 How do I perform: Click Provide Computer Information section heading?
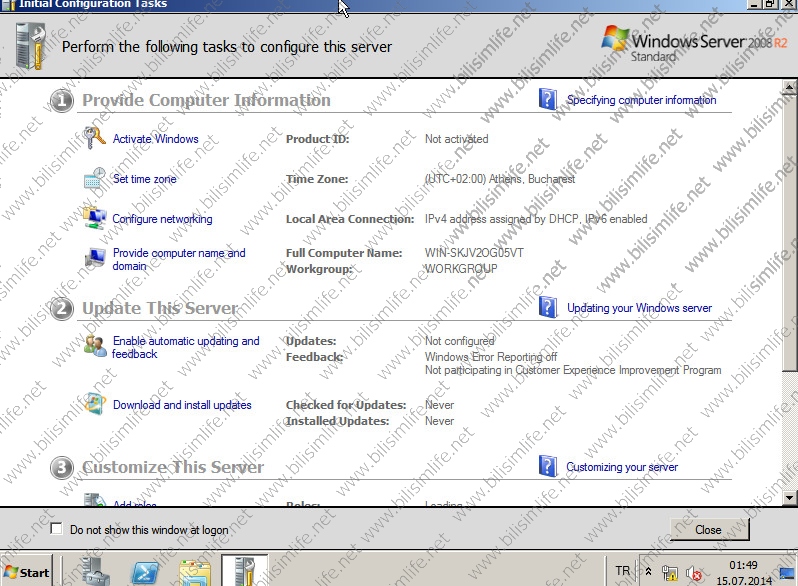206,100
